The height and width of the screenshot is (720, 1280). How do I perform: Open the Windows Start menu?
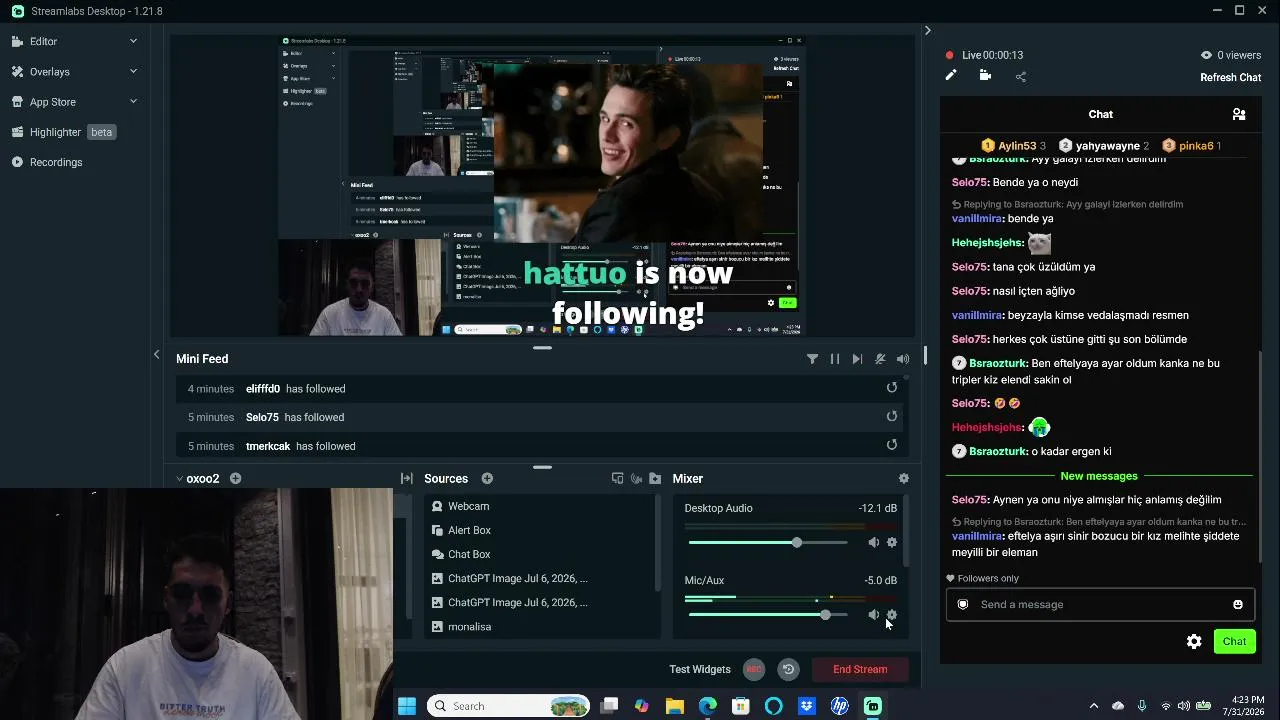tap(407, 706)
